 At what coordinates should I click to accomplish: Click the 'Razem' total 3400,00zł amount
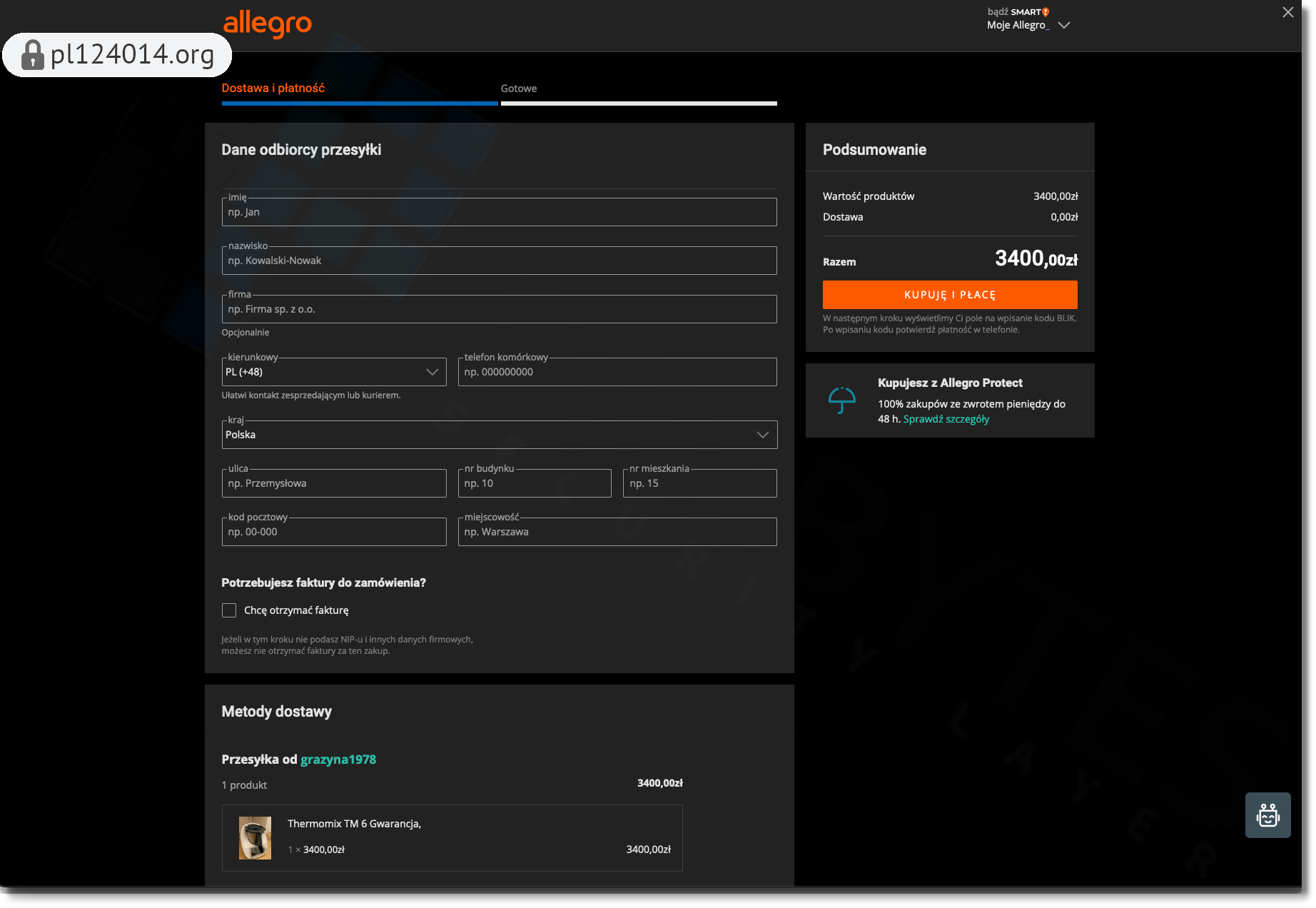click(x=1036, y=258)
